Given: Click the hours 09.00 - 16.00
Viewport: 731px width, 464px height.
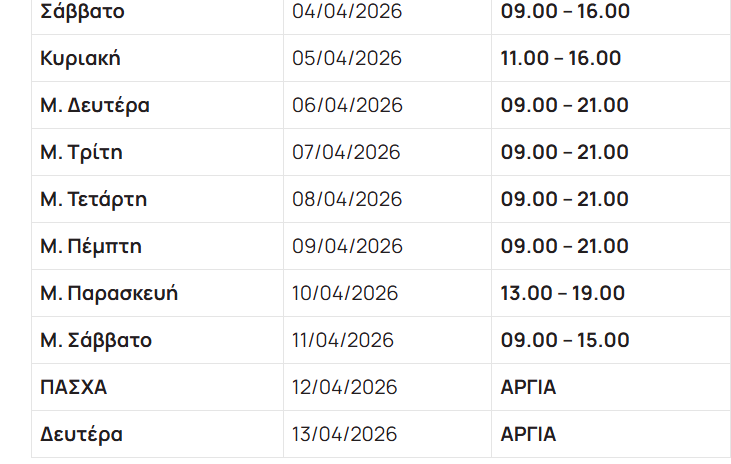Looking at the screenshot, I should coord(565,12).
